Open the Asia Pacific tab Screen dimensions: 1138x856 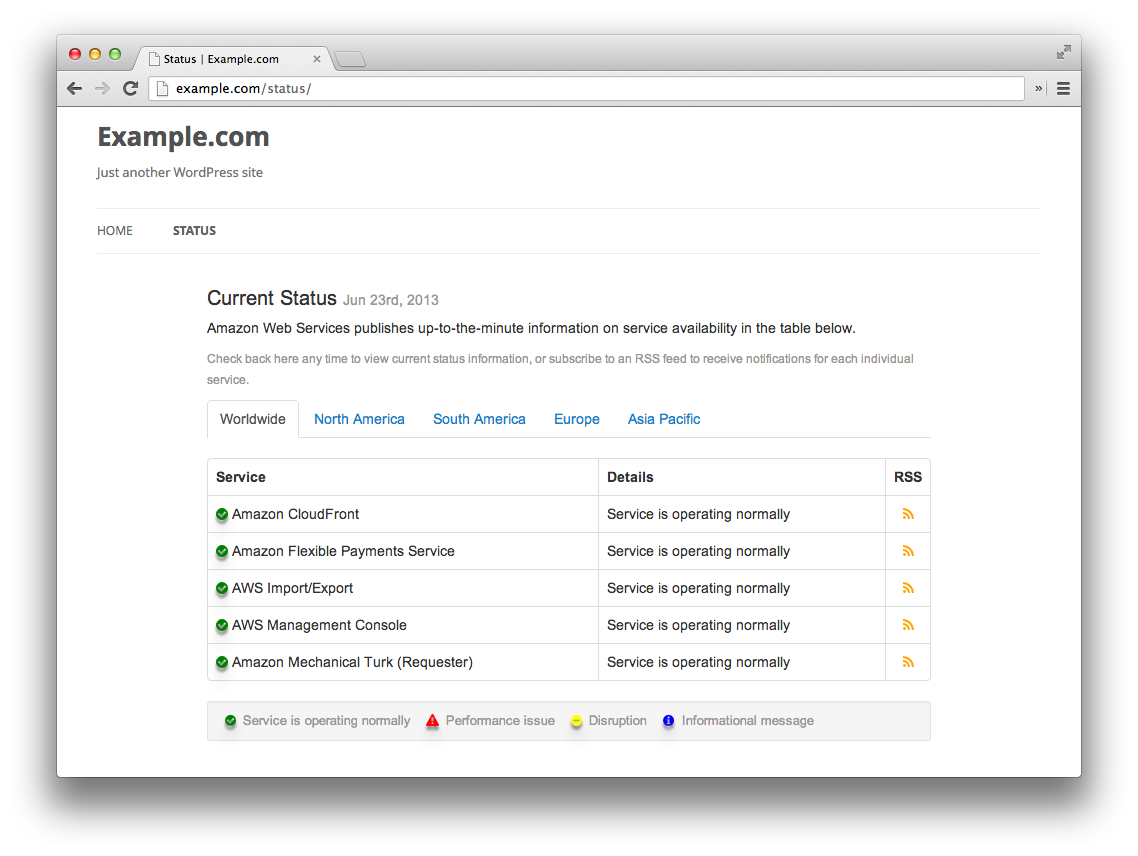click(664, 419)
